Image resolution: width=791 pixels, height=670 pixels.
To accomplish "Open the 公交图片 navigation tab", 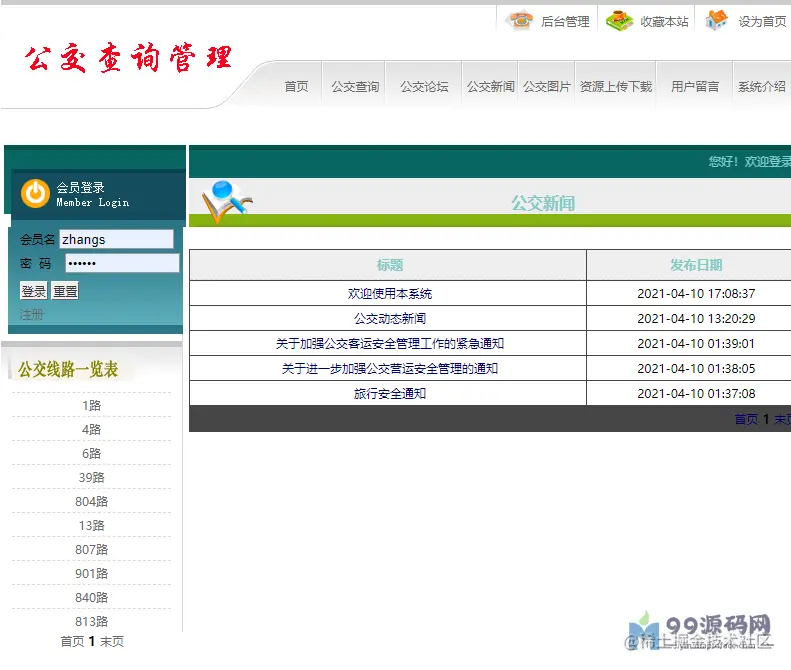I will tap(547, 87).
